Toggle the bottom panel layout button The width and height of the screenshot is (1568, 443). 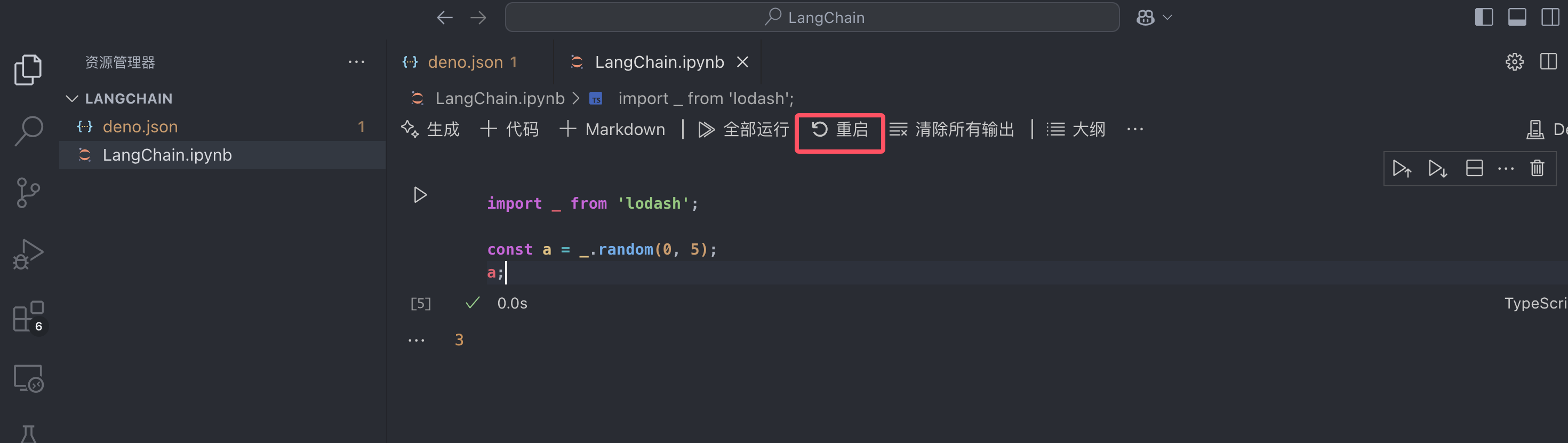tap(1516, 17)
